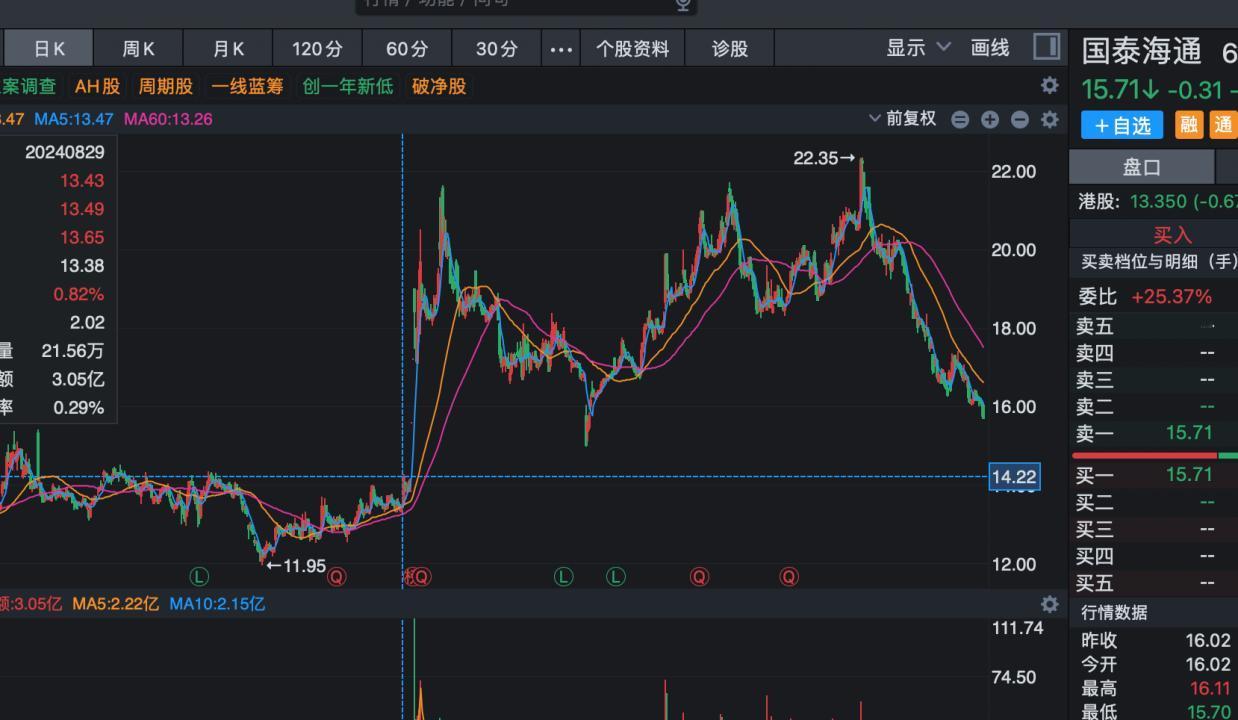
Task: Click the 破净股 tag
Action: click(x=439, y=86)
